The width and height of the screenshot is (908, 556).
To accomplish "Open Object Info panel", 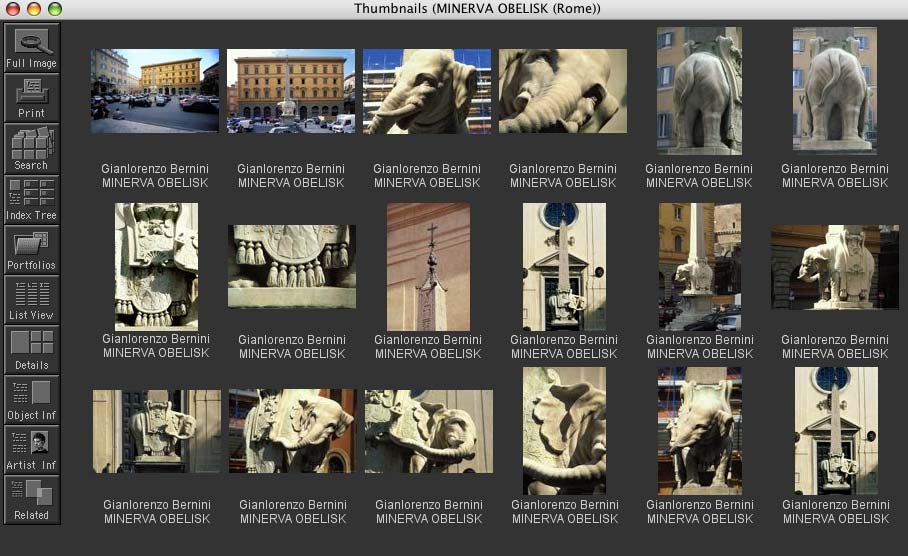I will pos(31,399).
